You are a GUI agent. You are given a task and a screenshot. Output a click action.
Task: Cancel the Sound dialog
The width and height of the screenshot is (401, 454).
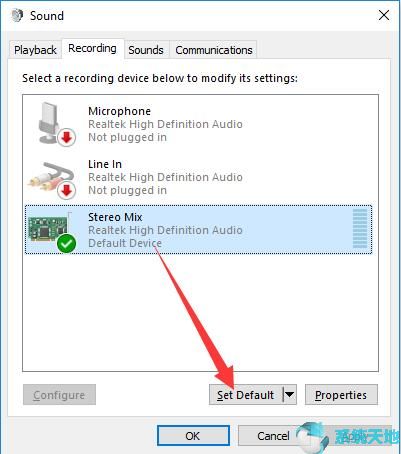(x=273, y=436)
